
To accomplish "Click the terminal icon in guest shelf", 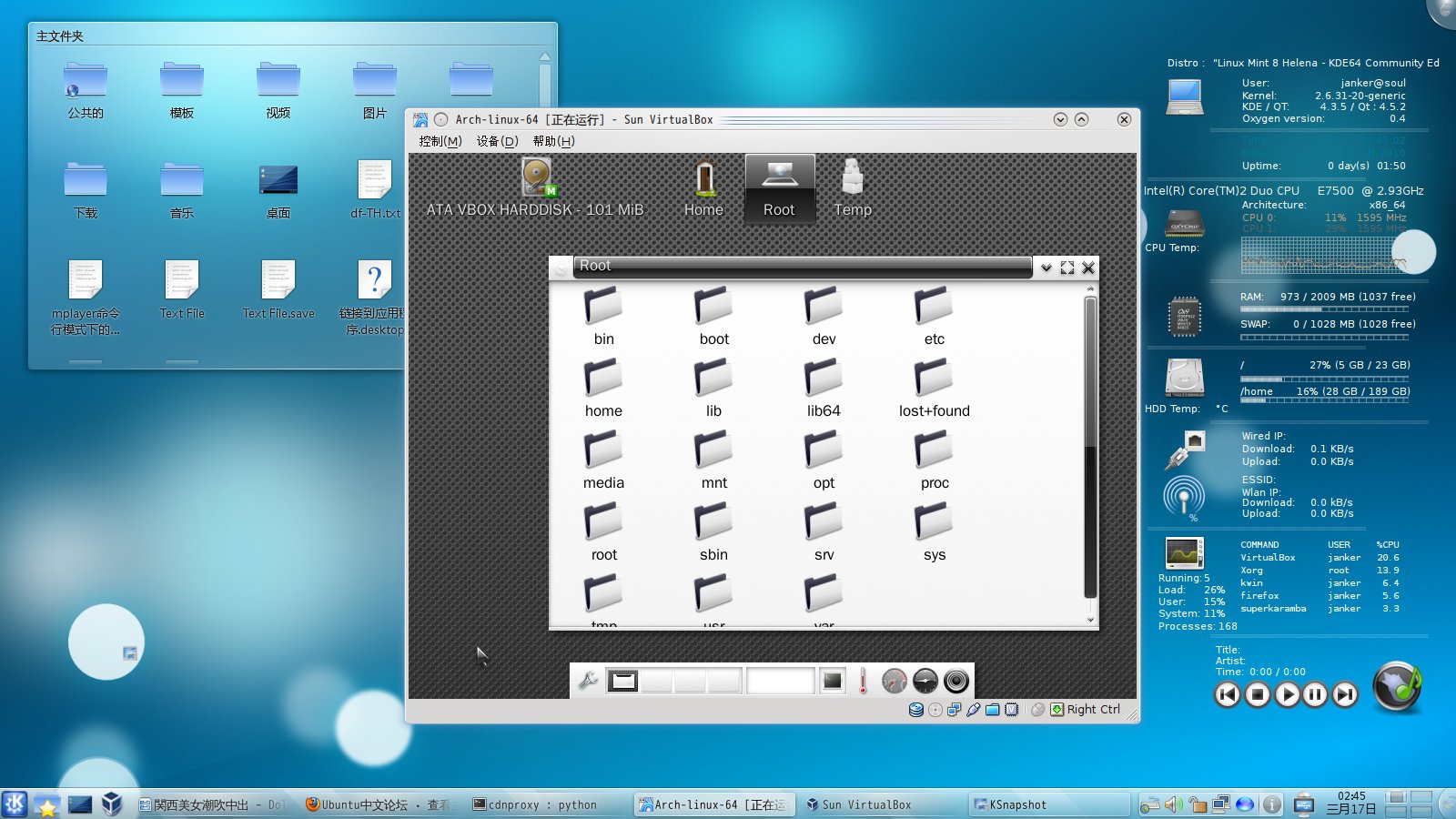I will 833,681.
